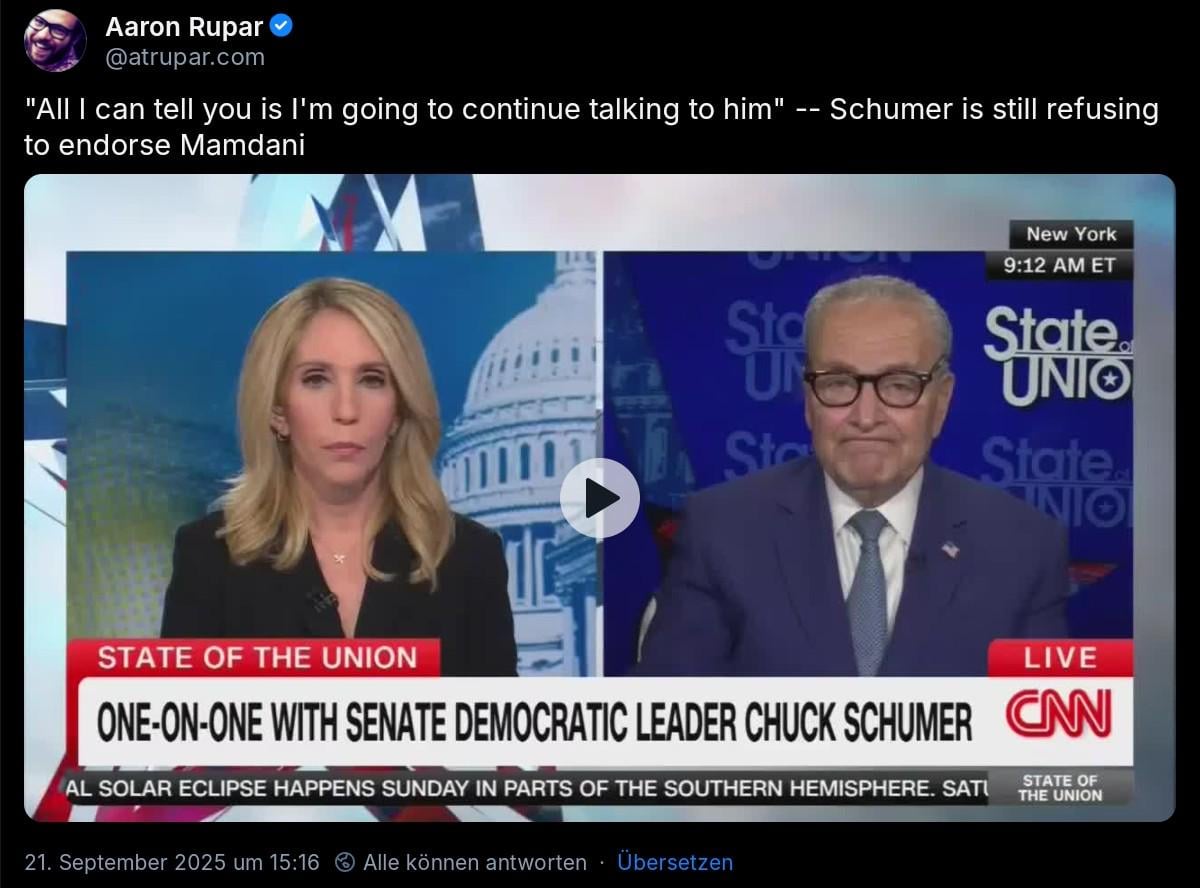The image size is (1200, 888).
Task: Click the small State of the Union logo below the CNN logo
Action: [x=1060, y=788]
